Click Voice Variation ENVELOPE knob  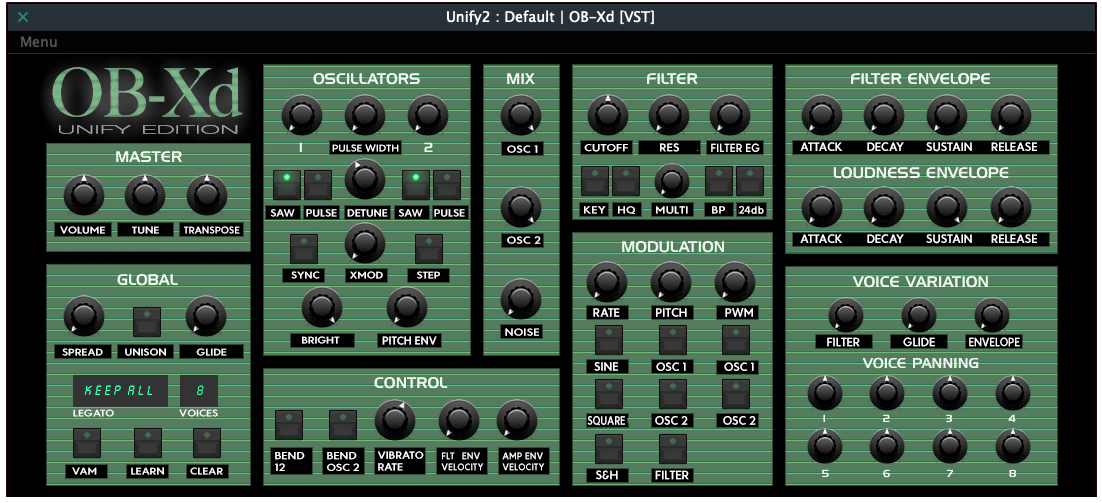point(992,315)
